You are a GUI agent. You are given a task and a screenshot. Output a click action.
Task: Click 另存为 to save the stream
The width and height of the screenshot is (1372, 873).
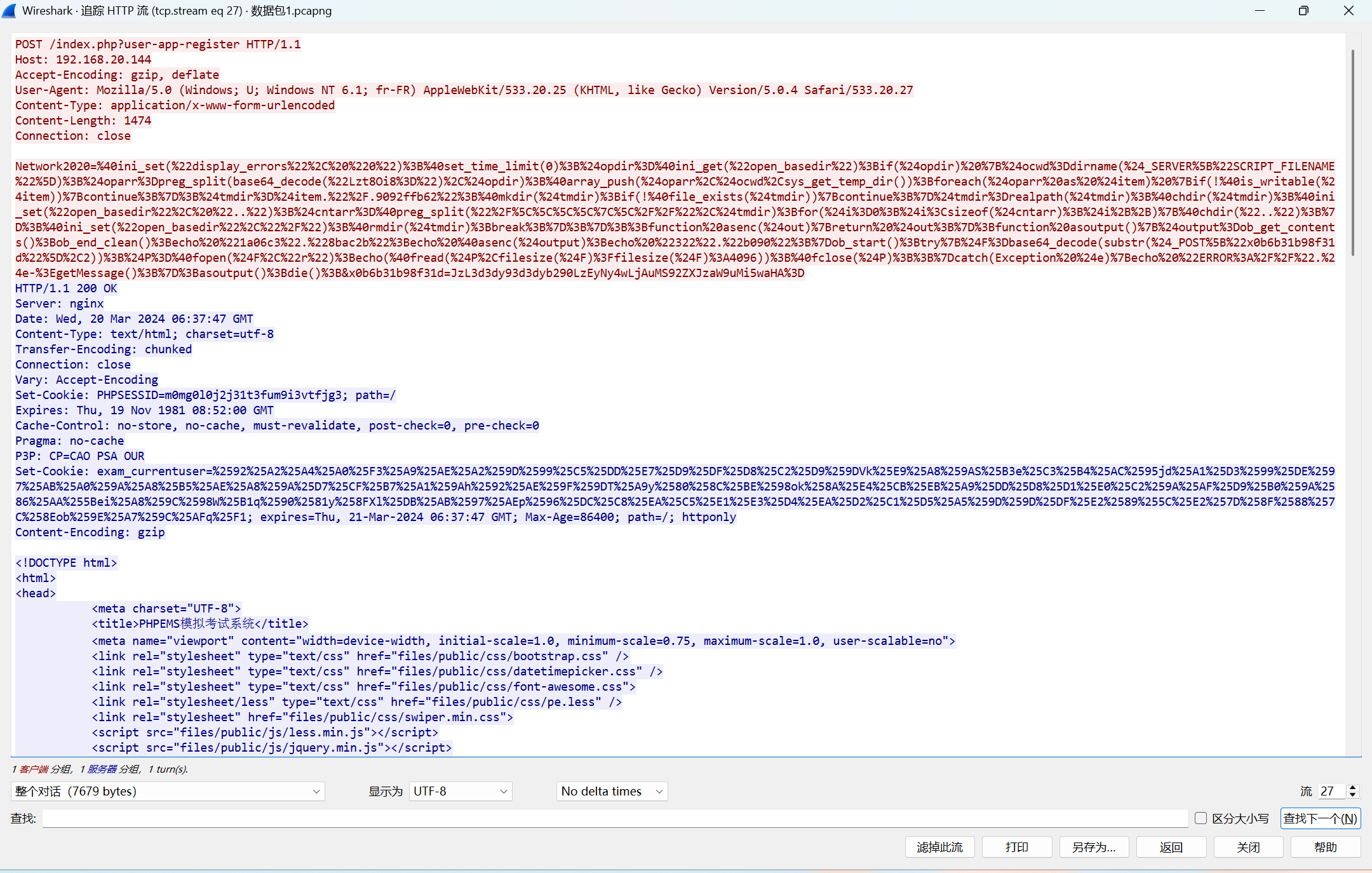(x=1093, y=847)
